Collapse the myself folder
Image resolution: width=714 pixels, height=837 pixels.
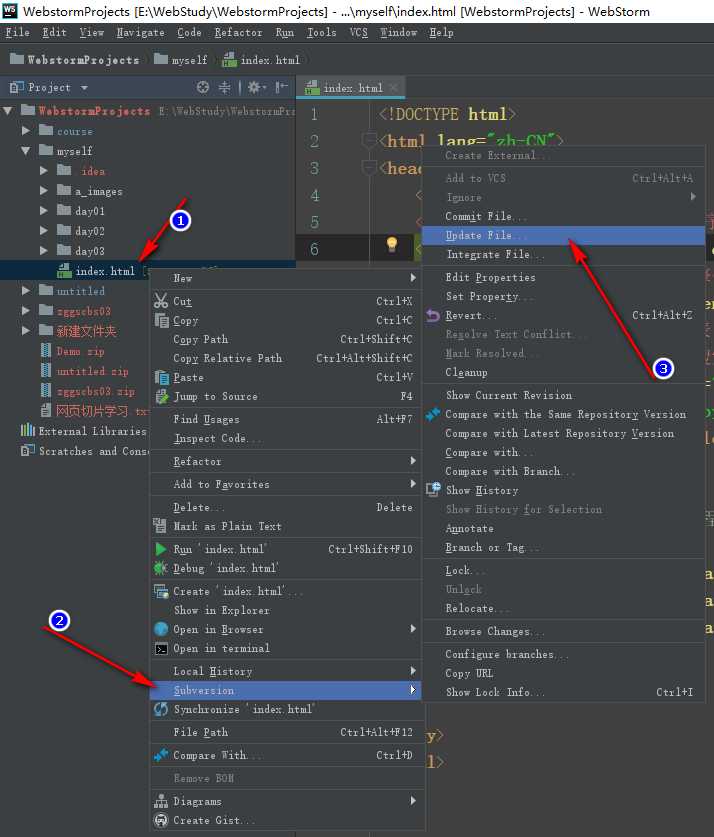click(x=26, y=151)
